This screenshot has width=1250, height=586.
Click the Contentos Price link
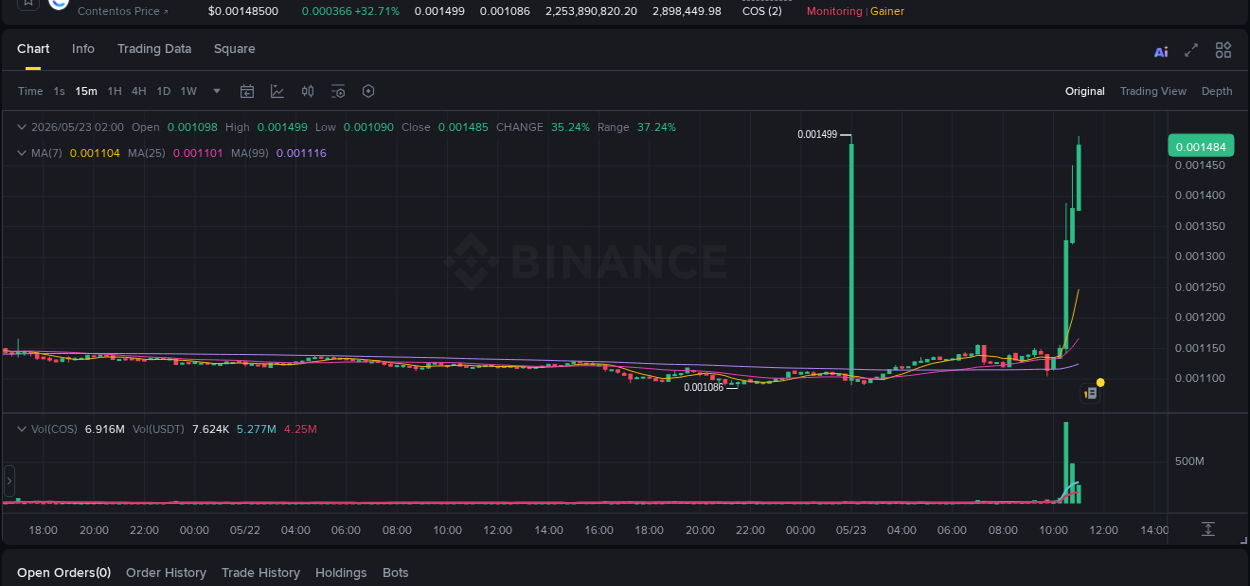(x=123, y=11)
